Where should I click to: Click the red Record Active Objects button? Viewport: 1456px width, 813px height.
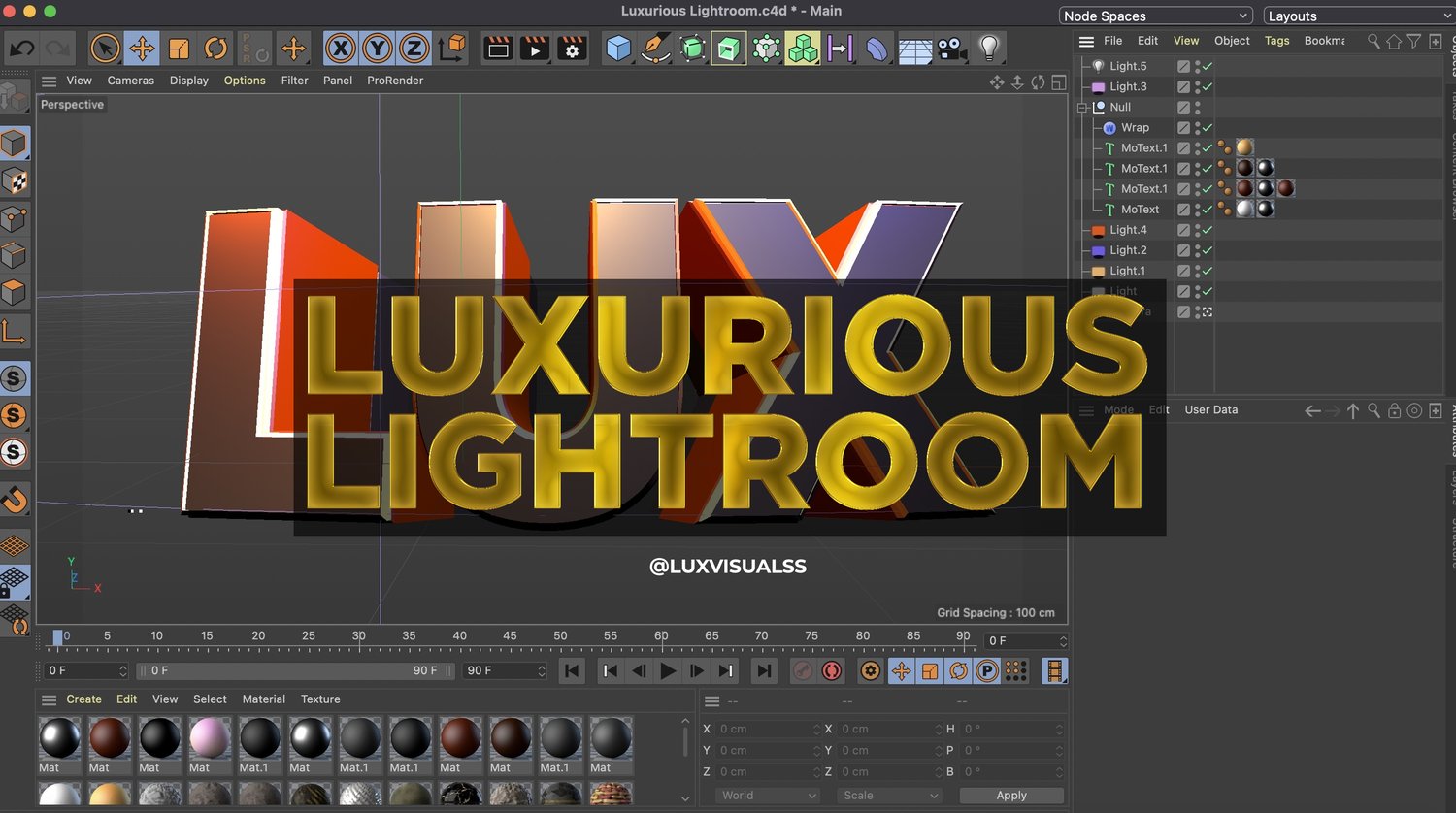point(832,670)
